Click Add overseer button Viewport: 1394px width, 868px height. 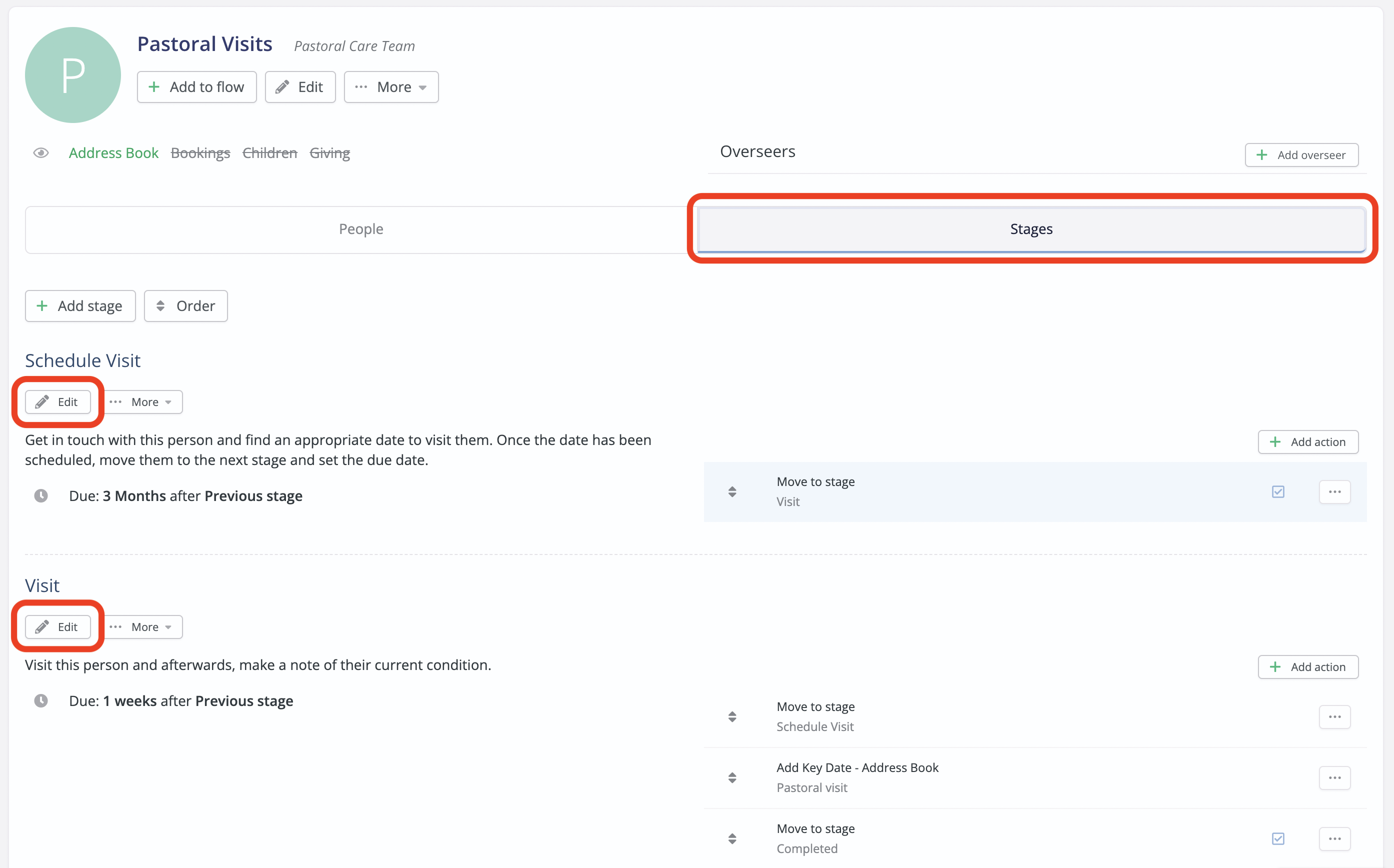point(1301,155)
